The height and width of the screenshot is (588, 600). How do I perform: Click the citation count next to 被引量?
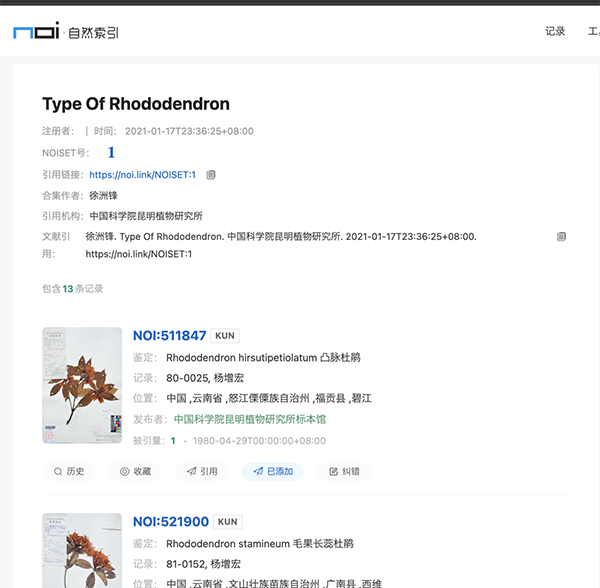pyautogui.click(x=173, y=440)
